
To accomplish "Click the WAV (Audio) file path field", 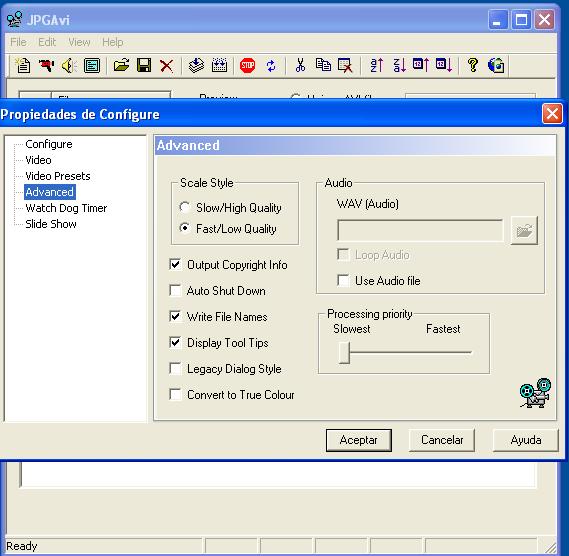I will click(x=420, y=230).
